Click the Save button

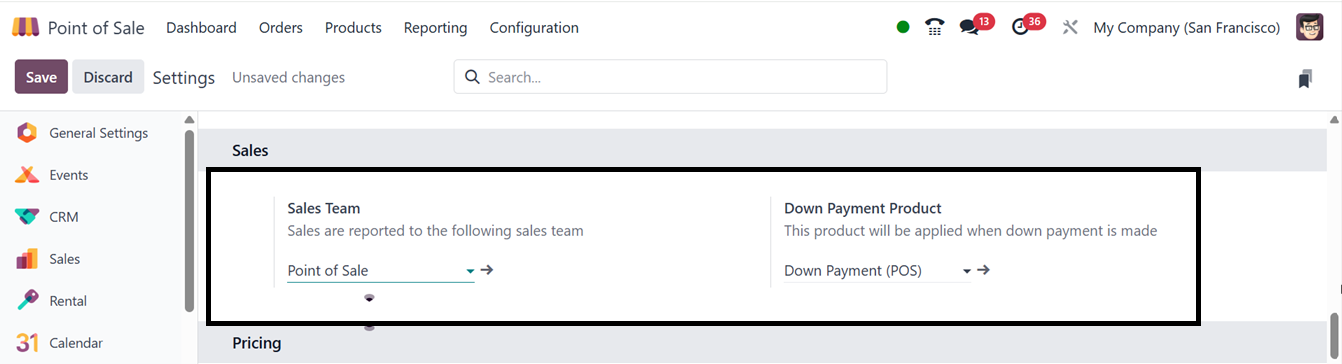click(x=41, y=77)
